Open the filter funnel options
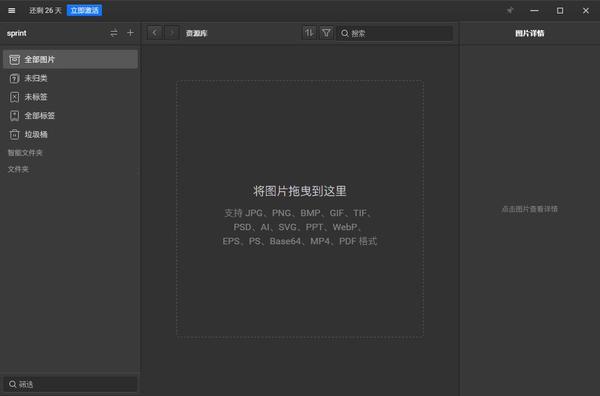Image resolution: width=600 pixels, height=396 pixels. click(x=326, y=33)
